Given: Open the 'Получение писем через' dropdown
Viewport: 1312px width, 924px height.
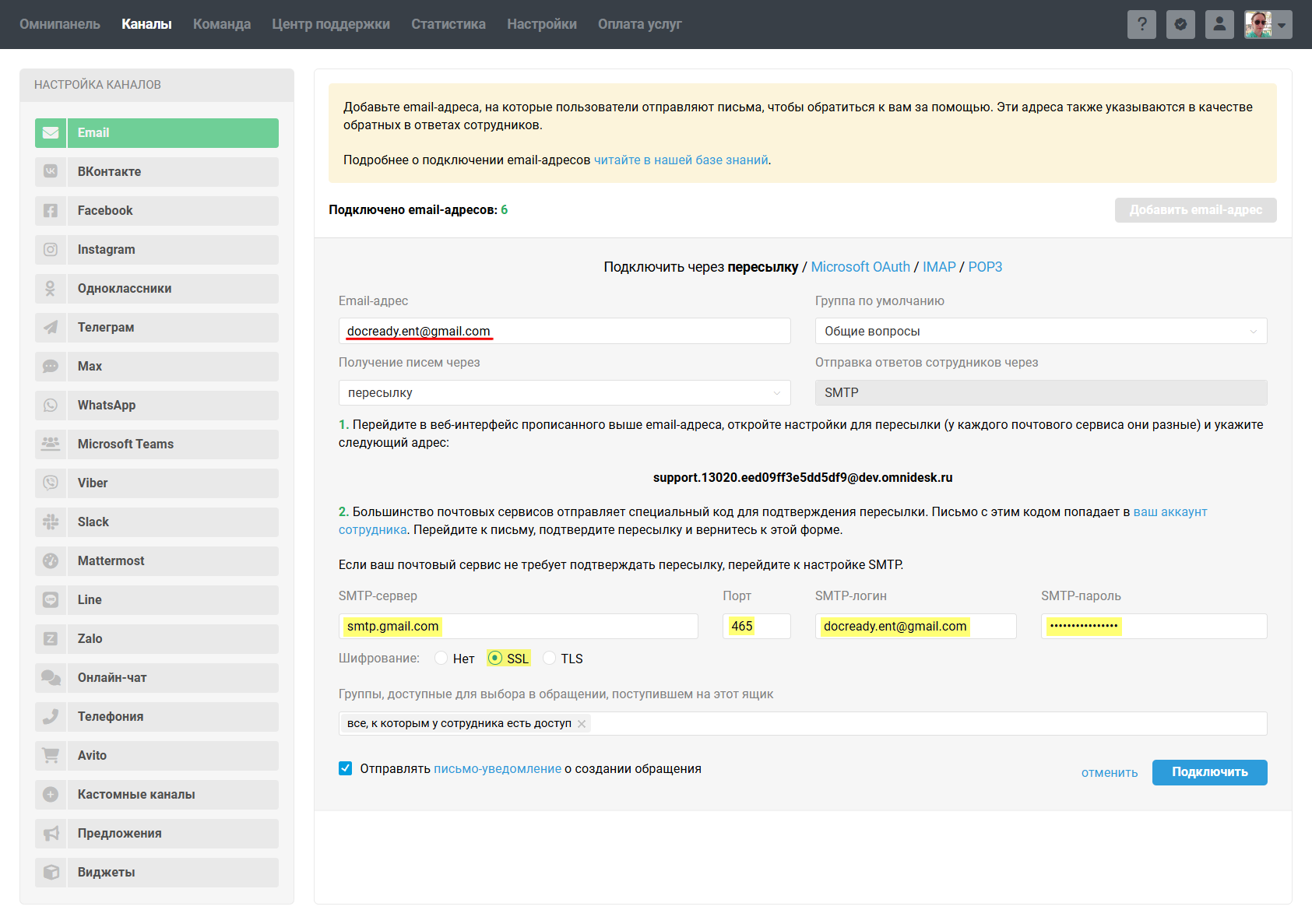Looking at the screenshot, I should click(x=564, y=393).
